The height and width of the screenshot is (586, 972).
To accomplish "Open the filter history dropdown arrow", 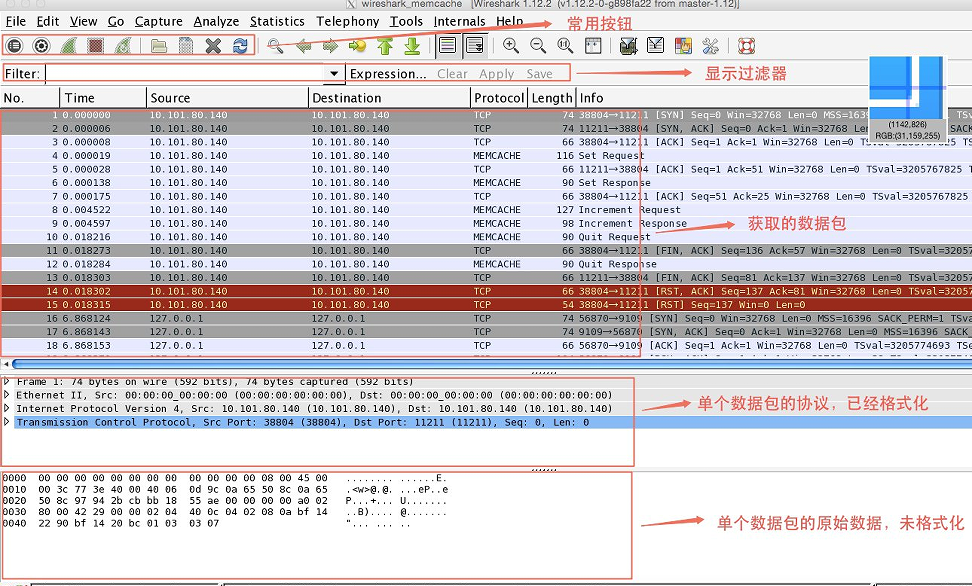I will click(334, 73).
